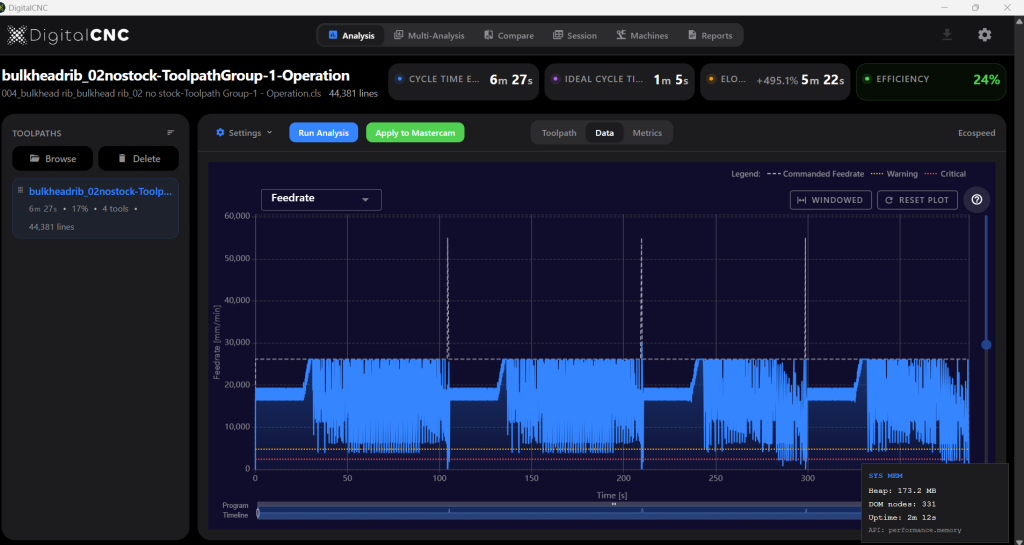Click the Warning legend entry
This screenshot has height=545, width=1024.
click(895, 174)
